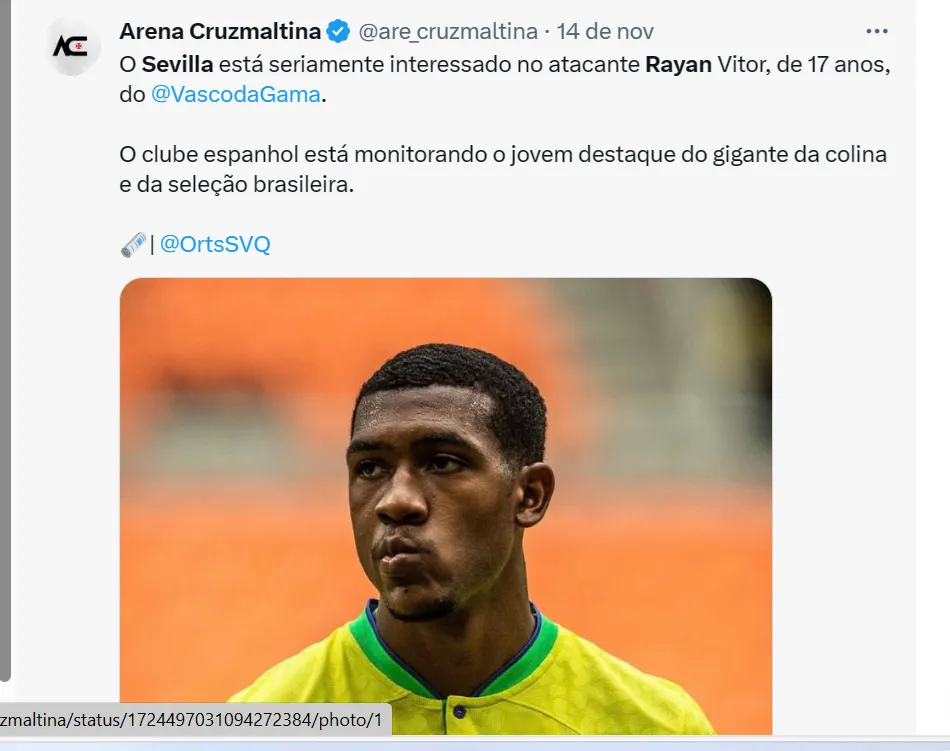Click the newspaper emoji before @OrtsSVQ
950x751 pixels.
[133, 245]
